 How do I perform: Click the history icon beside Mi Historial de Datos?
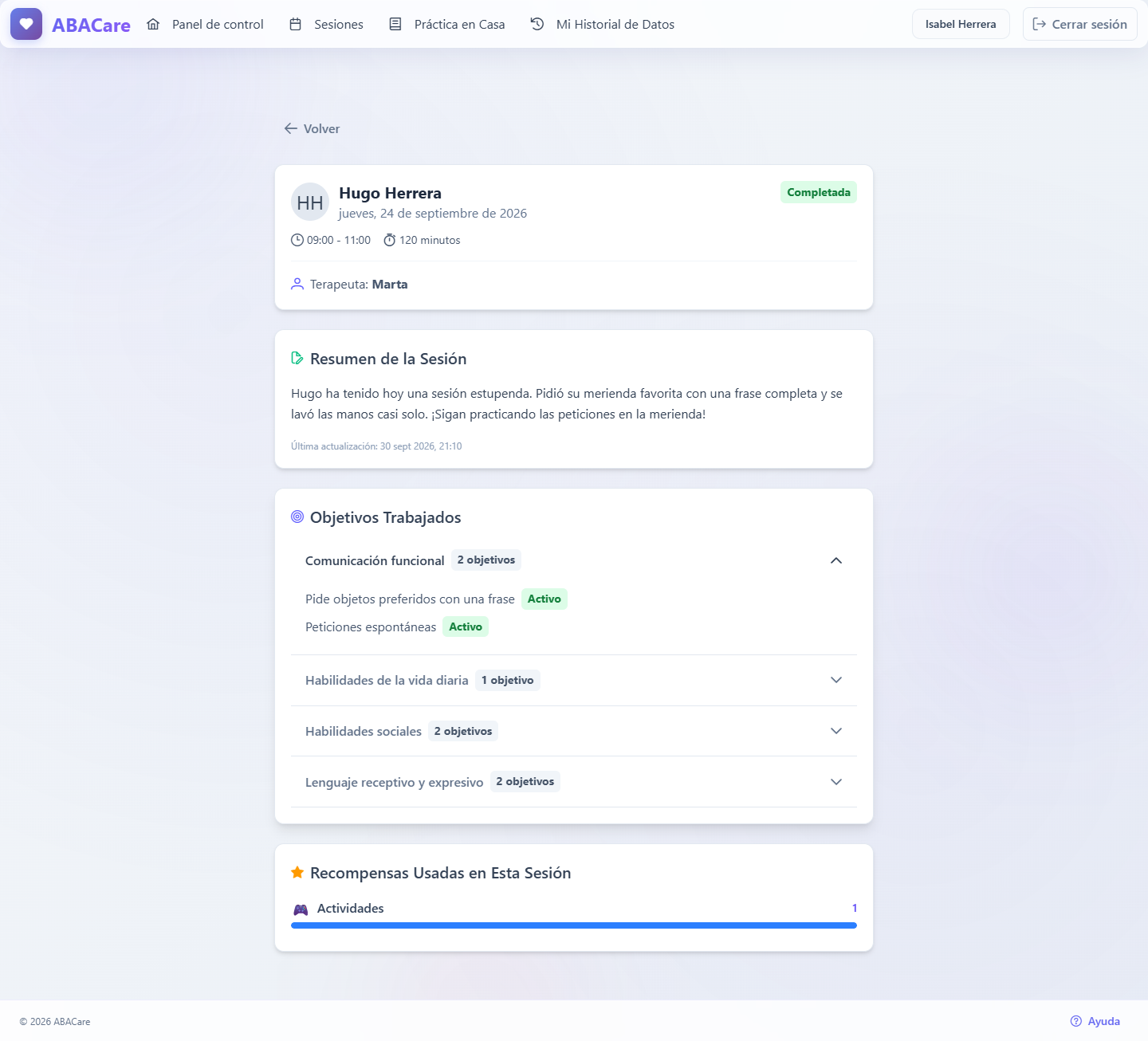(x=537, y=24)
